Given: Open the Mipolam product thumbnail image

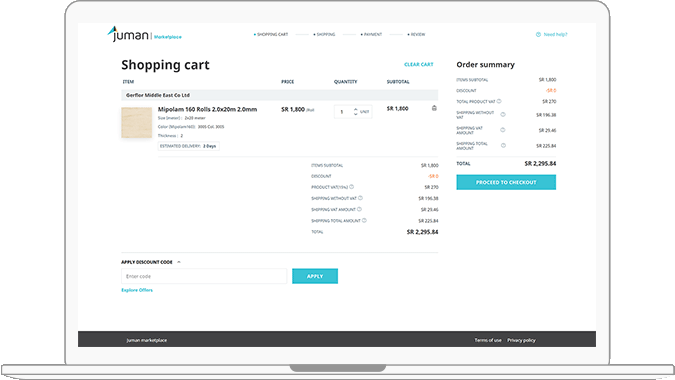Looking at the screenshot, I should pos(136,123).
